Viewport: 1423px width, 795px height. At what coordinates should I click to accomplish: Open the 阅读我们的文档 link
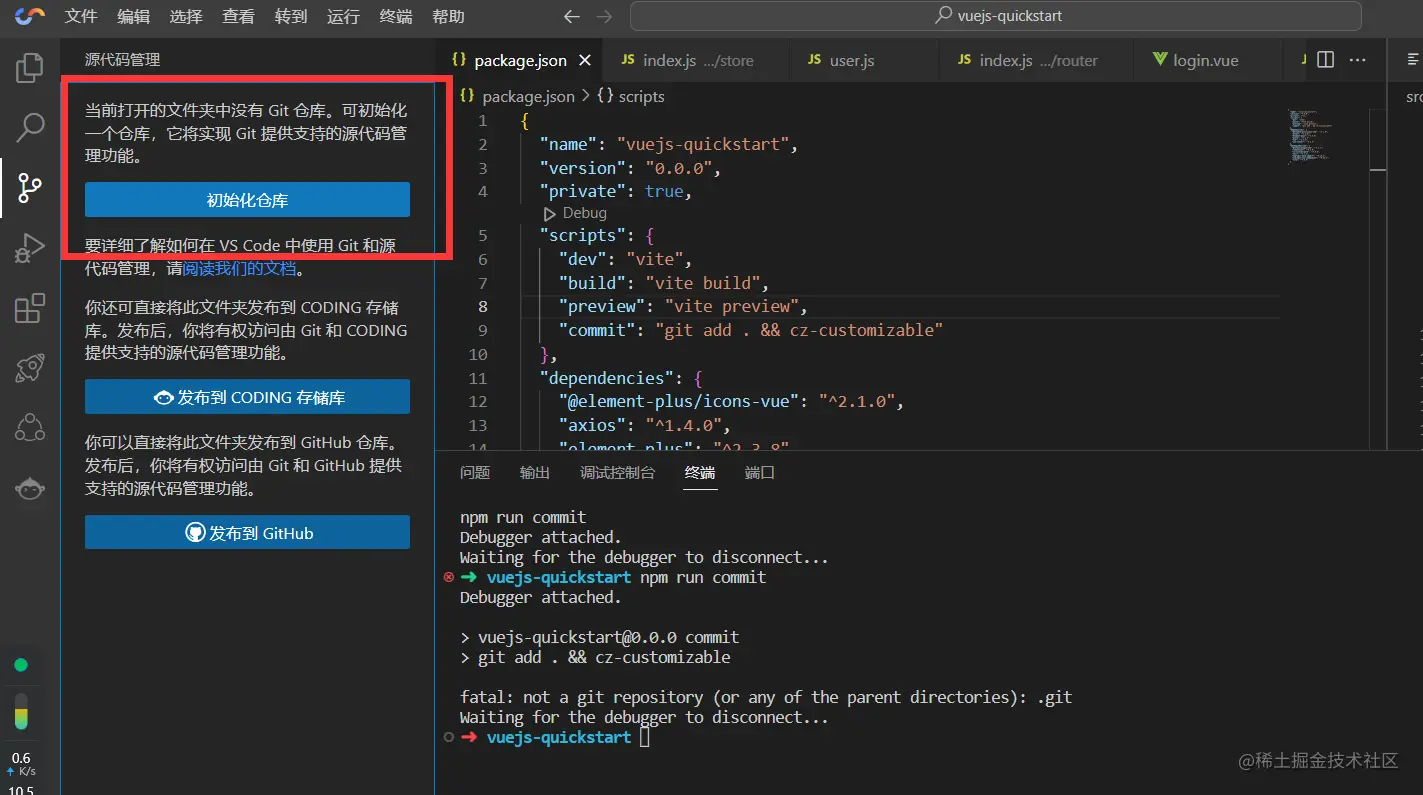pos(240,268)
